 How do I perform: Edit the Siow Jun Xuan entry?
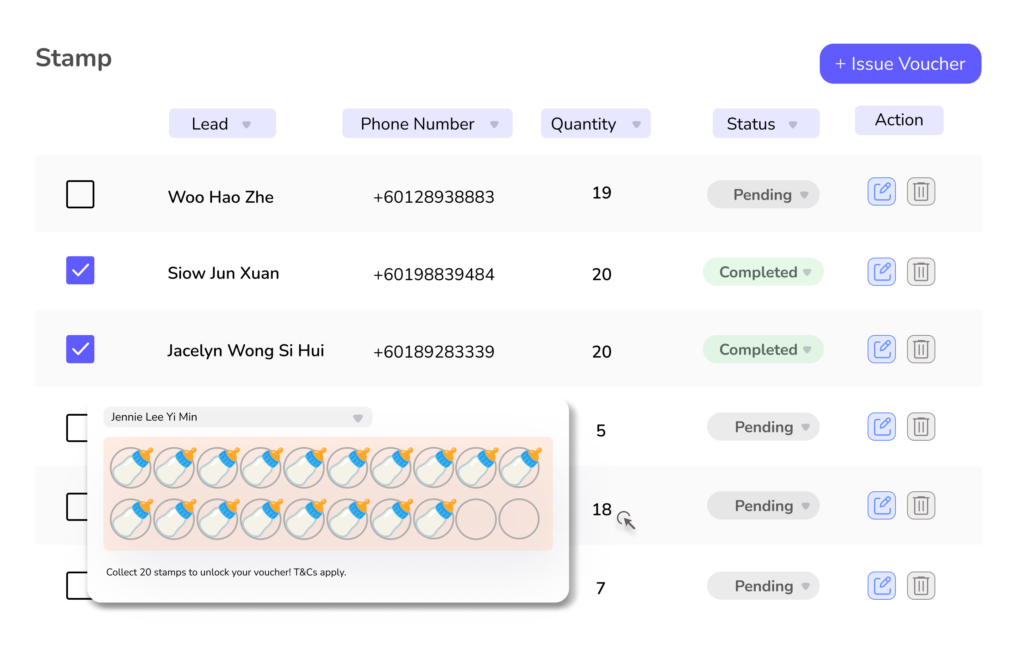[x=881, y=271]
